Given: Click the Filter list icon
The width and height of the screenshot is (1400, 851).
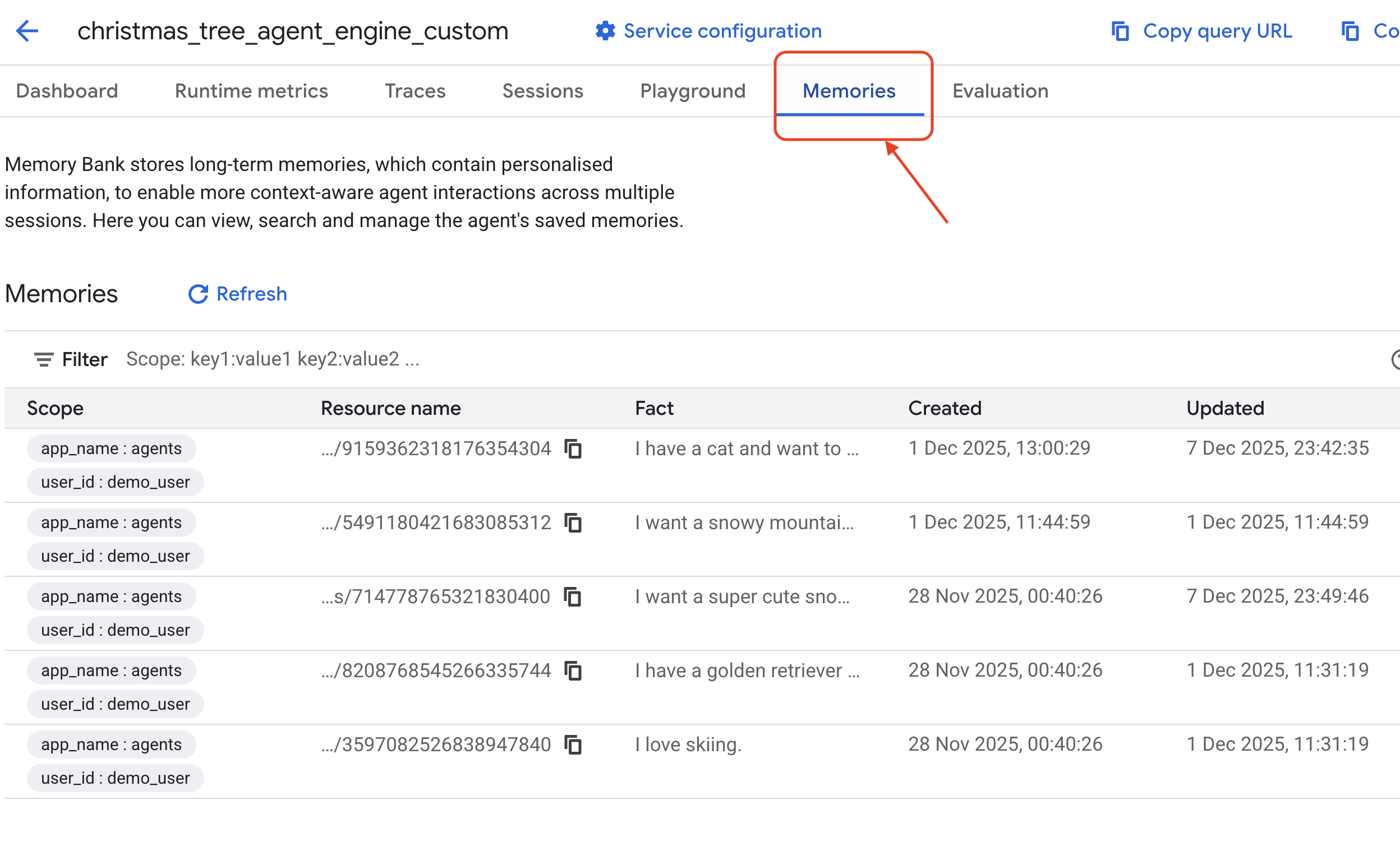Looking at the screenshot, I should 44,359.
